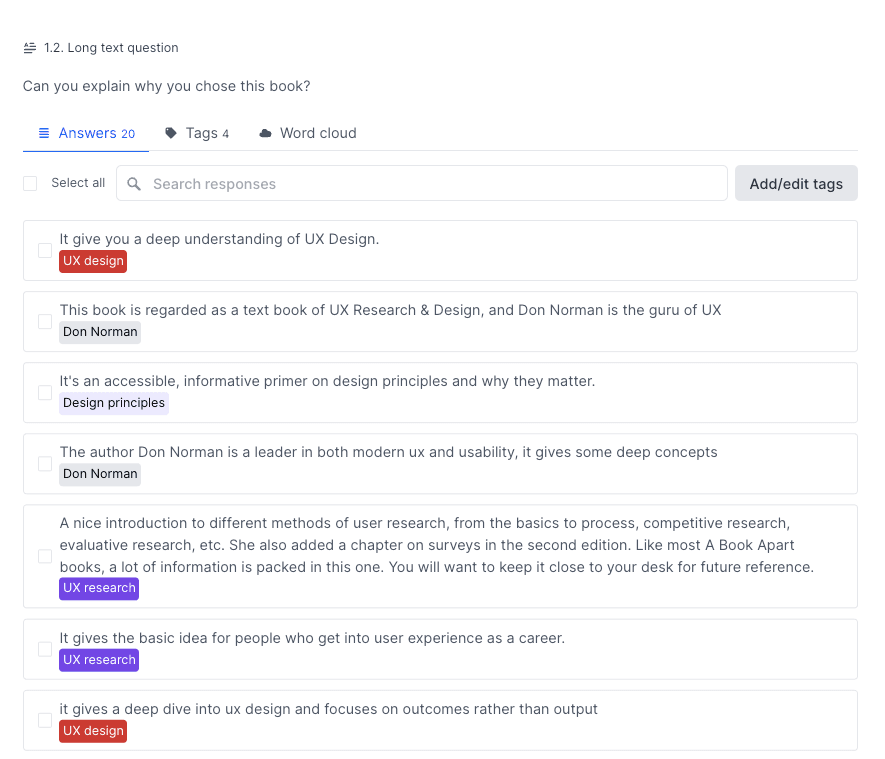Click the Don Norman tag under the fourth answer

coord(99,473)
